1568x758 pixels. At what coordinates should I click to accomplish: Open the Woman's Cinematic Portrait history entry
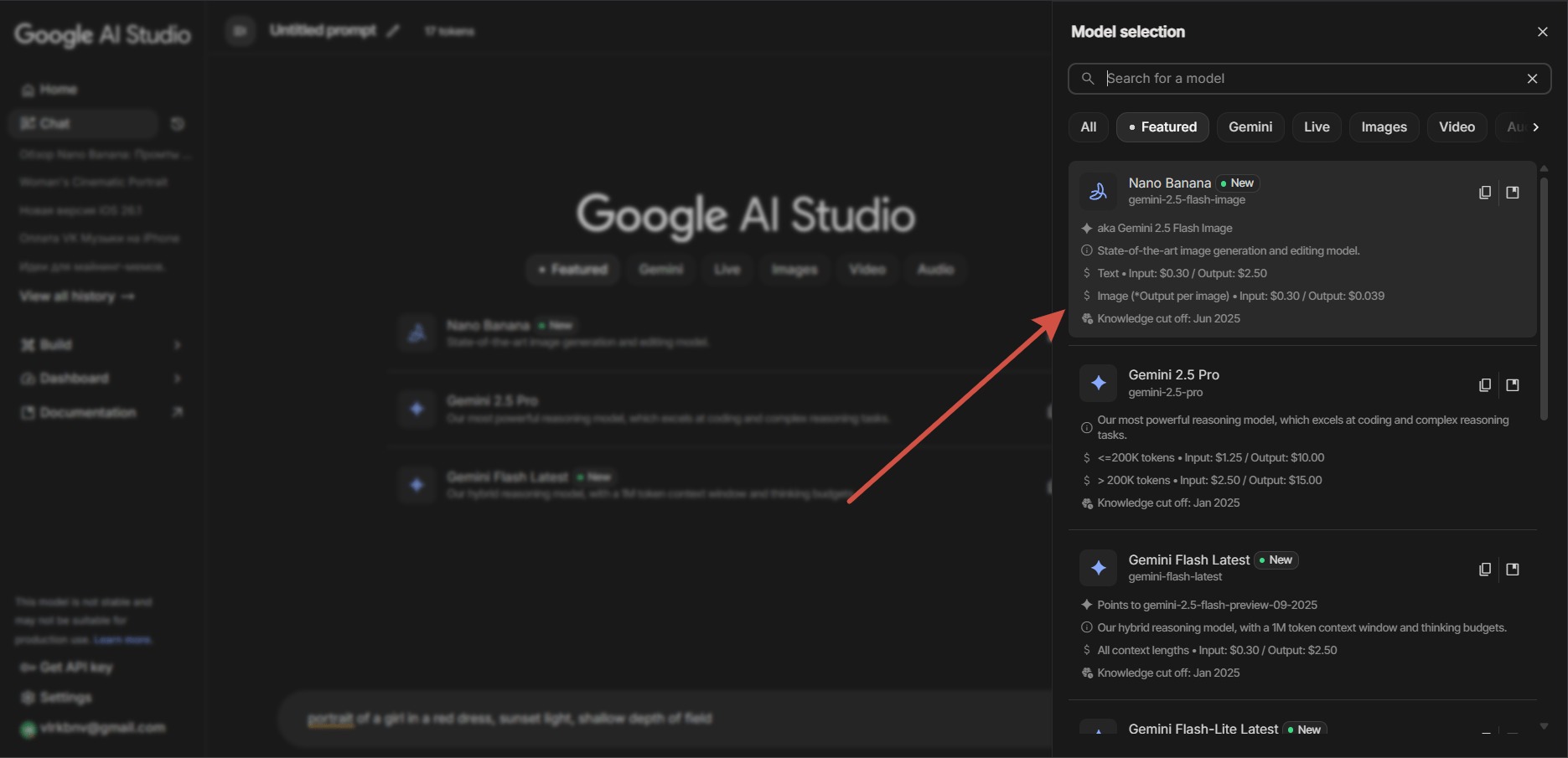pyautogui.click(x=94, y=182)
